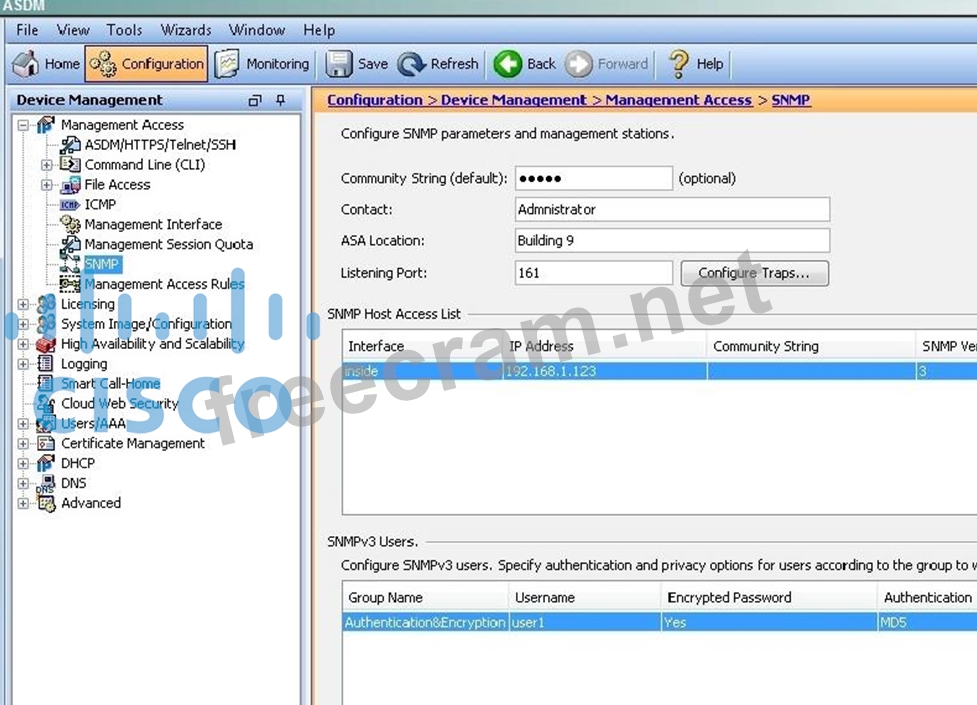Expand the Command Line (CLI) node
977x705 pixels.
(47, 165)
